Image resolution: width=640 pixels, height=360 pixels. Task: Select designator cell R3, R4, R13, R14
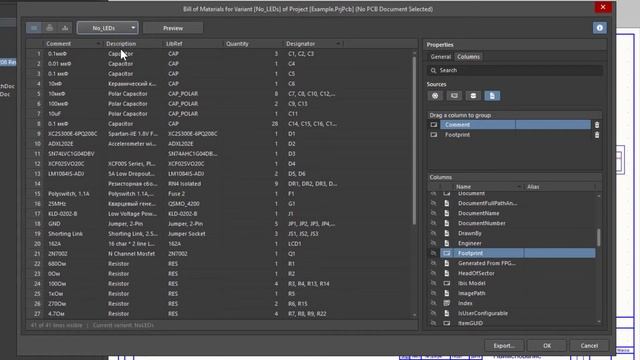(308, 284)
